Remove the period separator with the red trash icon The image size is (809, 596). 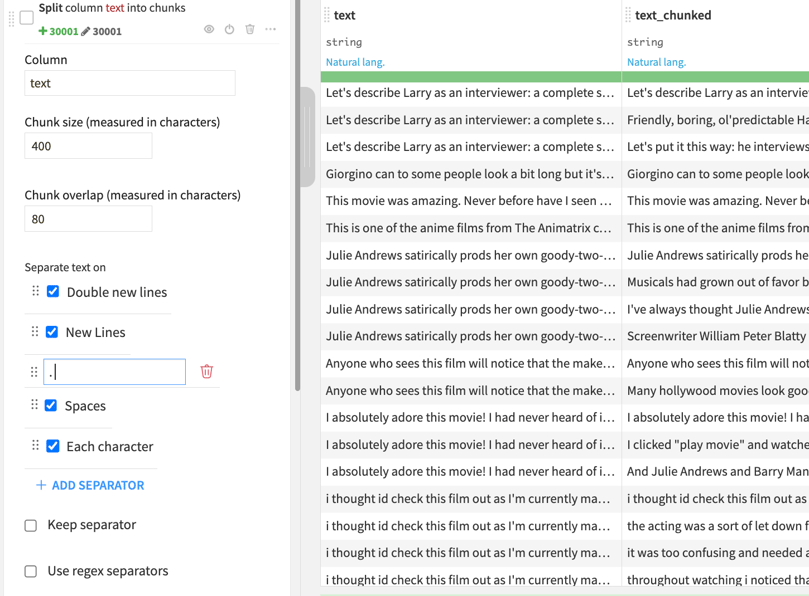(x=207, y=372)
